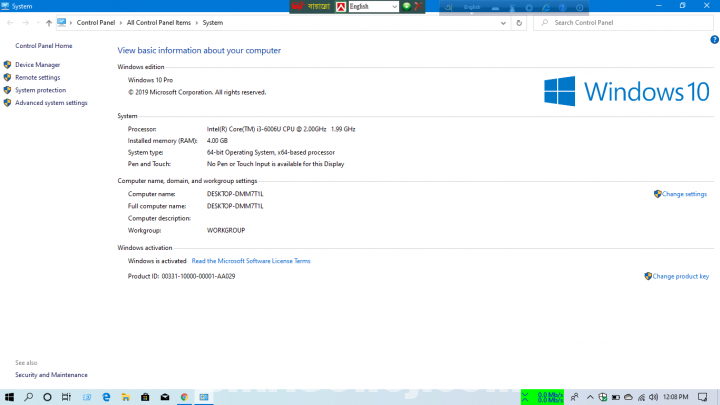Click the computer name DESKTOP-DMM7T1L value
The width and height of the screenshot is (720, 405).
(x=235, y=194)
